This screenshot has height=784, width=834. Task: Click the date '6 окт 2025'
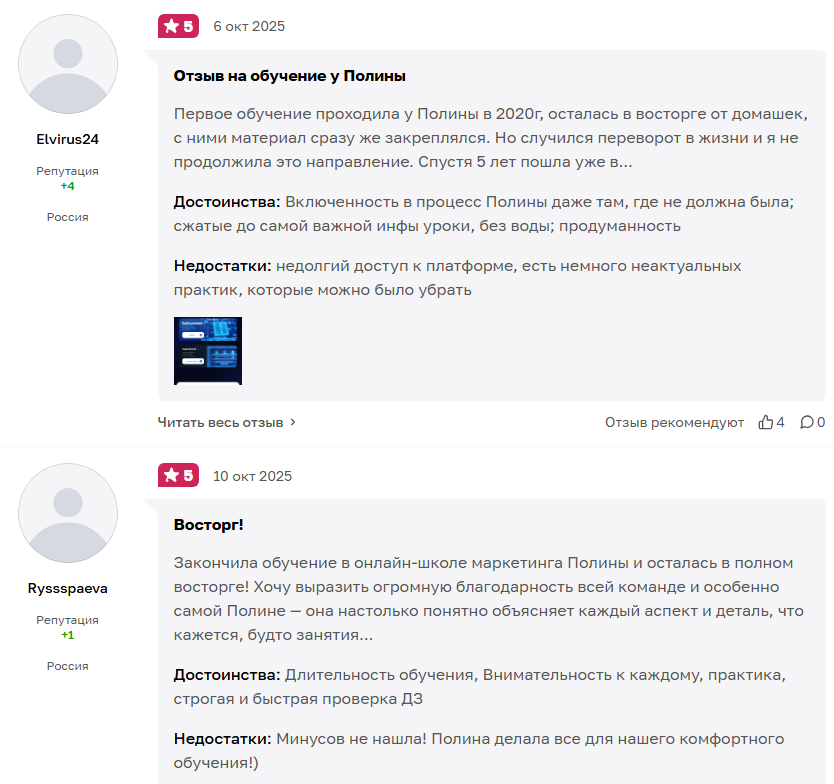pyautogui.click(x=249, y=27)
